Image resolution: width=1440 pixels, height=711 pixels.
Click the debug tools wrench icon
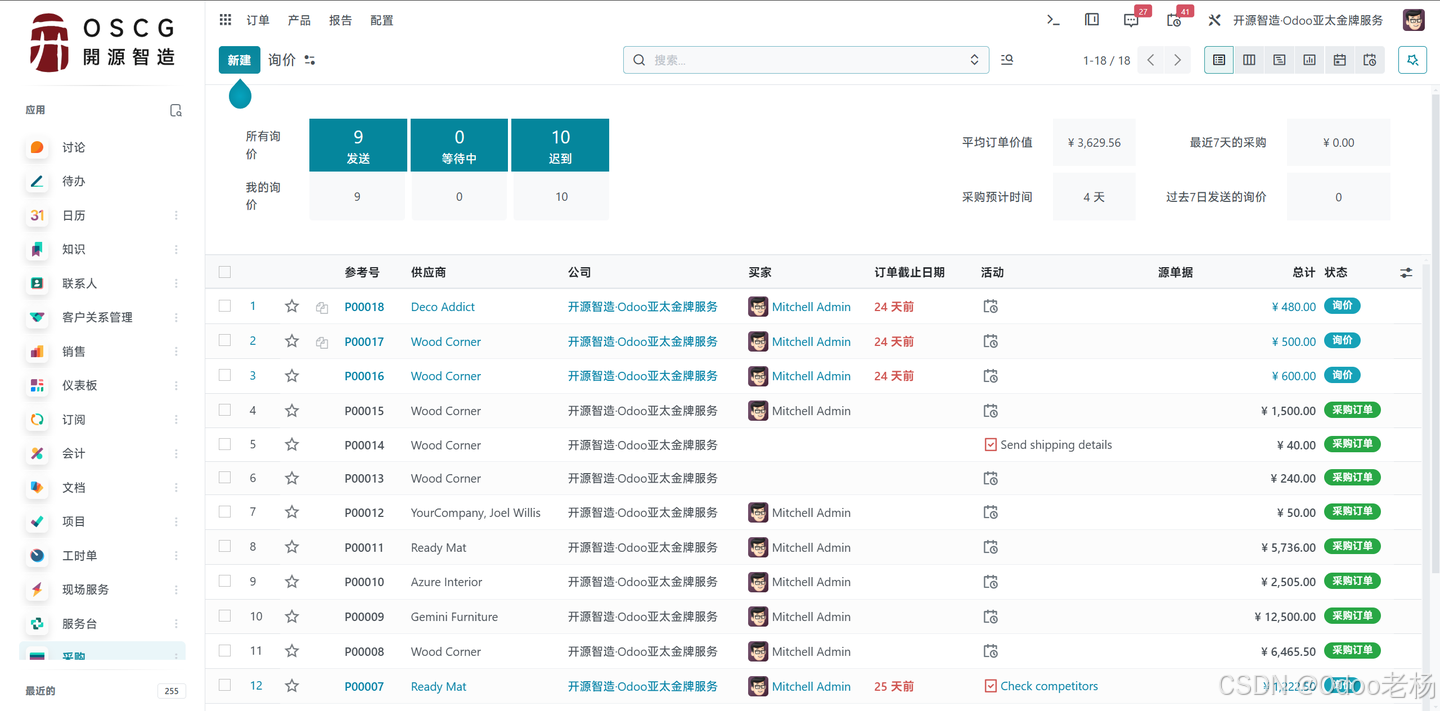1214,20
